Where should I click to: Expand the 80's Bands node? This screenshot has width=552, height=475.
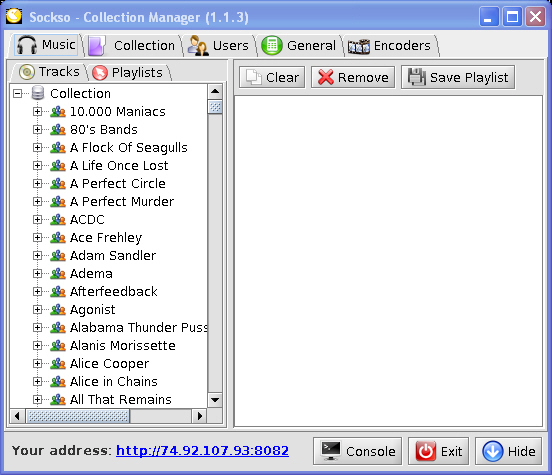tap(37, 130)
